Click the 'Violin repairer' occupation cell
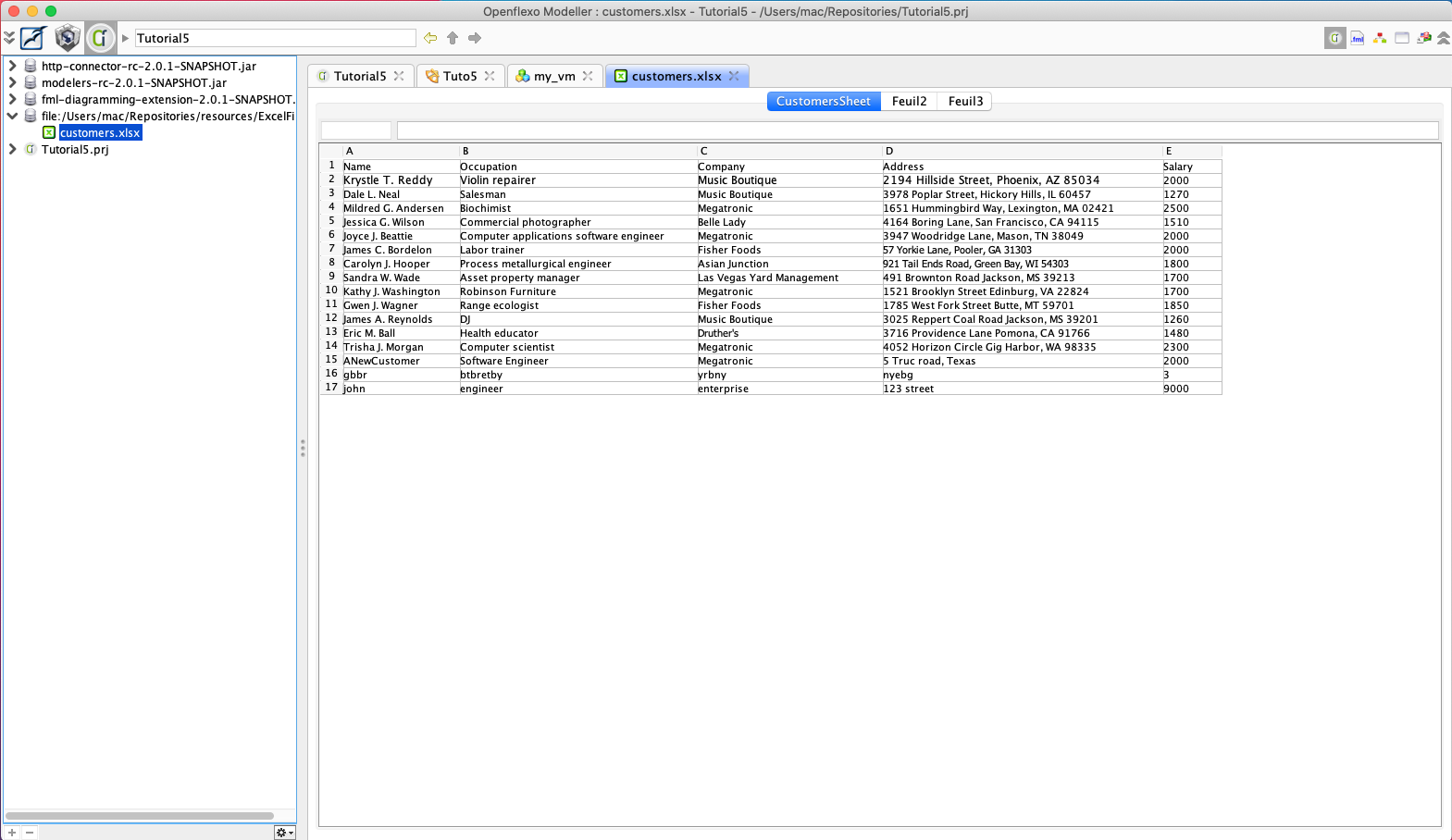 (x=577, y=180)
